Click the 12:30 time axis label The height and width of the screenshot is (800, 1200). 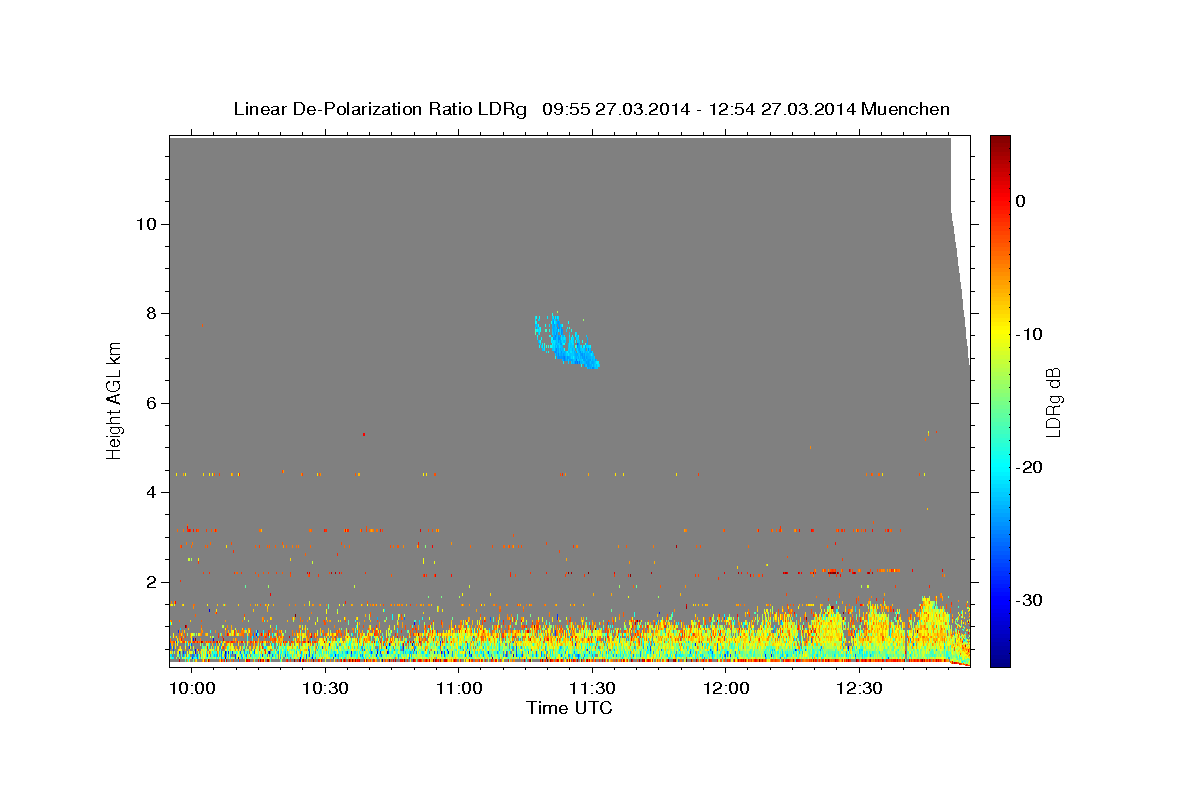point(859,689)
